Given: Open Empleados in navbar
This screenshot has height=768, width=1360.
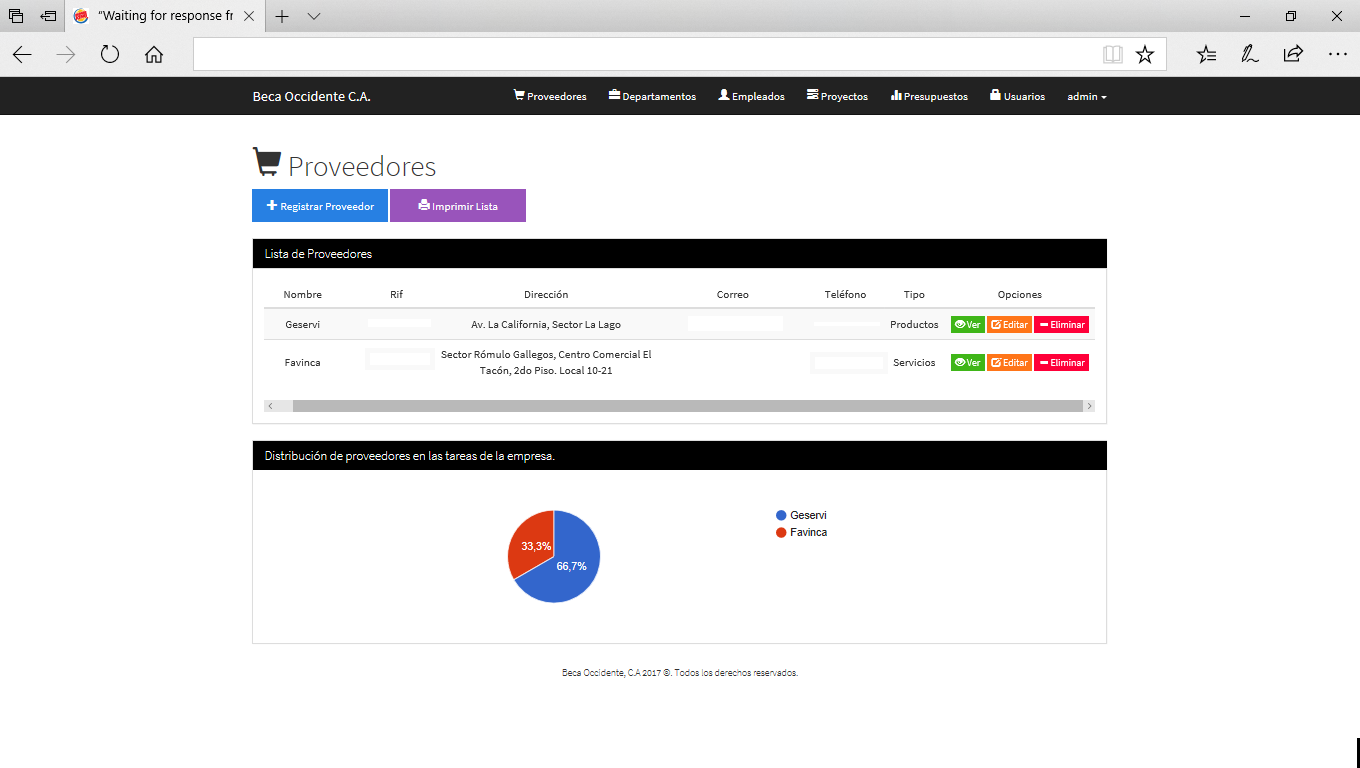Looking at the screenshot, I should [751, 96].
